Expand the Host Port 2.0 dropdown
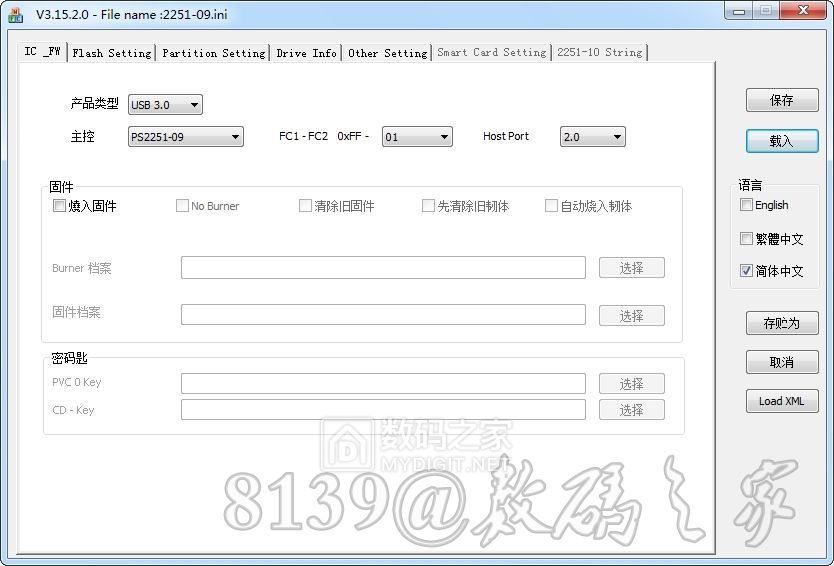Viewport: 834px width, 566px height. [593, 137]
